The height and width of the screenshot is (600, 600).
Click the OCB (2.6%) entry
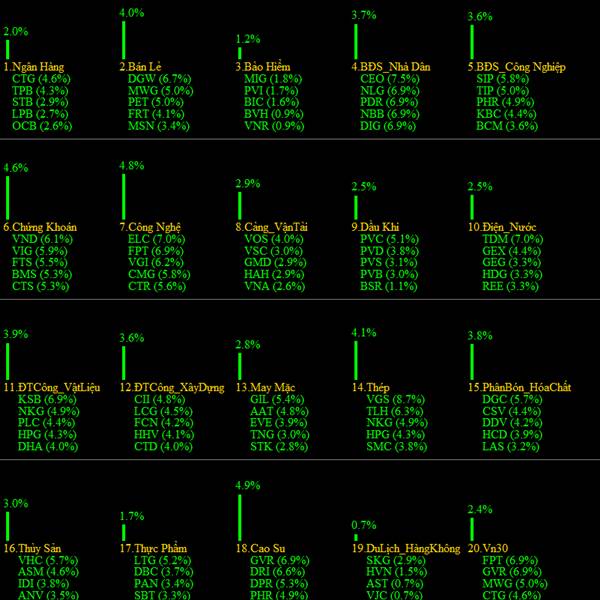pos(42,126)
